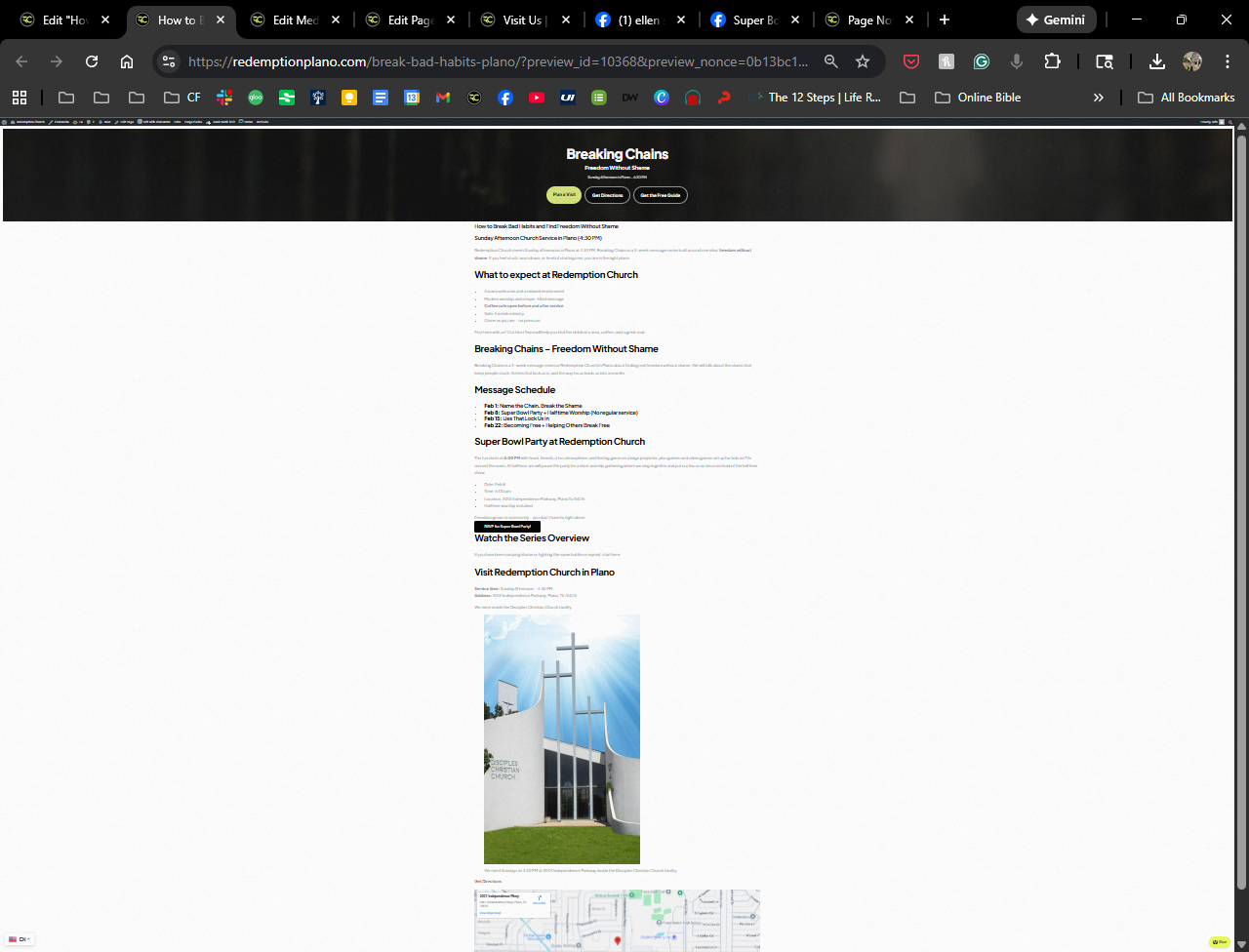Screen dimensions: 1249x952
Task: Click the Home icon in the browser toolbar
Action: (x=127, y=61)
